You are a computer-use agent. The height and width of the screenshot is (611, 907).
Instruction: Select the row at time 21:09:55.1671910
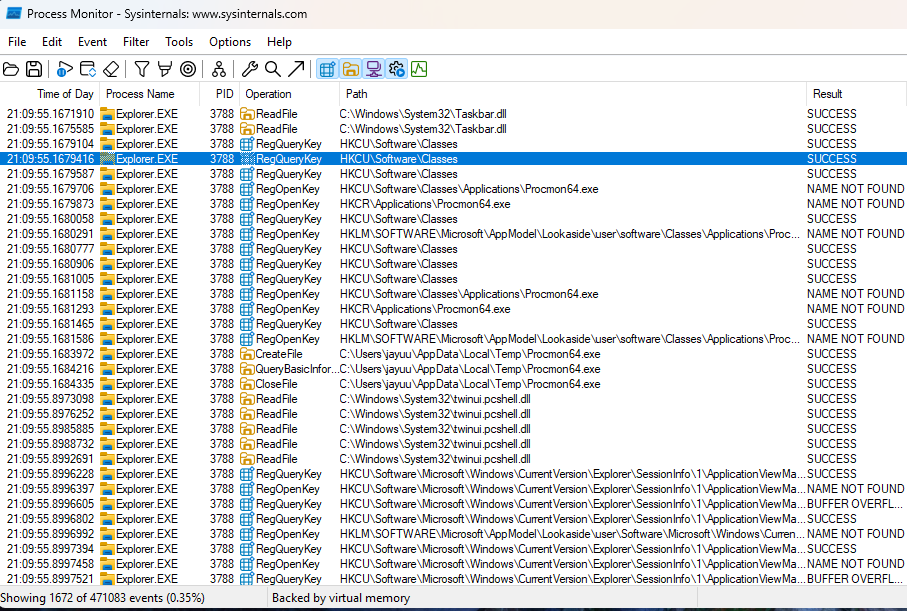pyautogui.click(x=454, y=114)
